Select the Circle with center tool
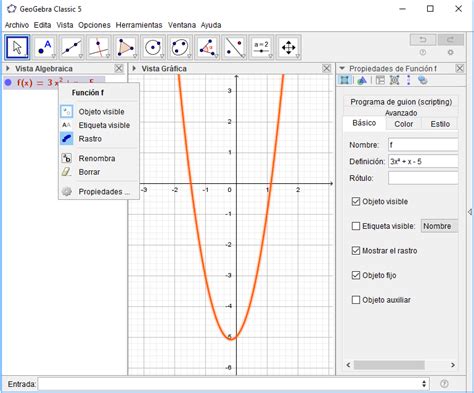Image resolution: width=474 pixels, height=393 pixels. coord(153,47)
